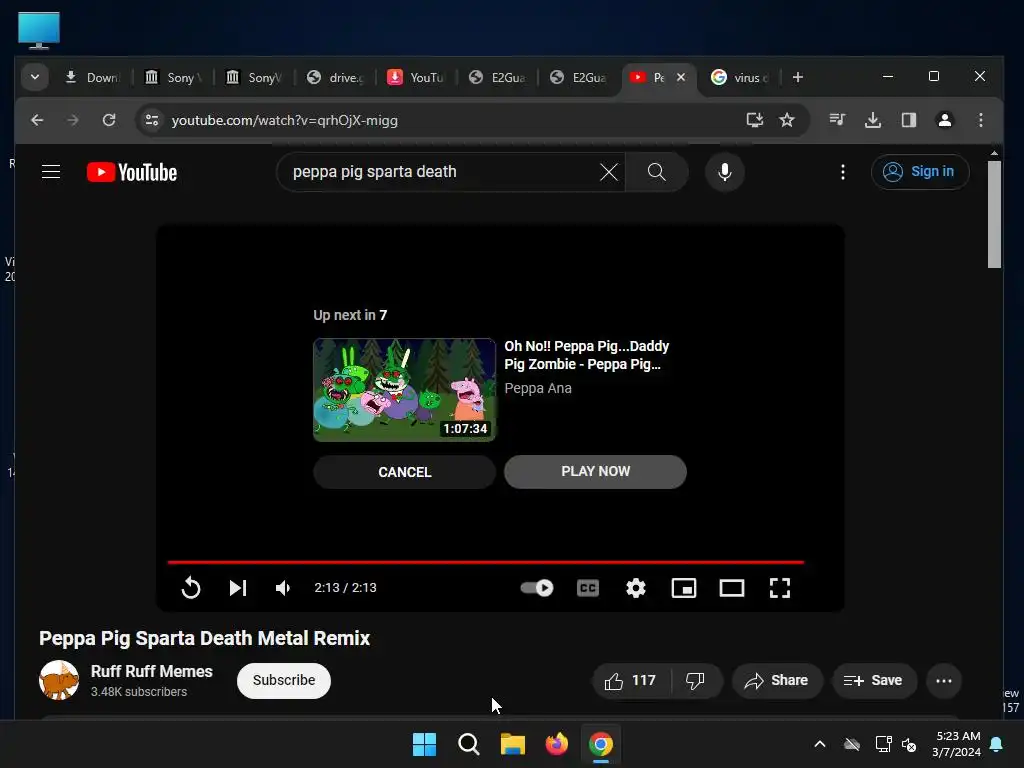The height and width of the screenshot is (768, 1024).
Task: Open the taskbar clock and date
Action: pos(958,744)
